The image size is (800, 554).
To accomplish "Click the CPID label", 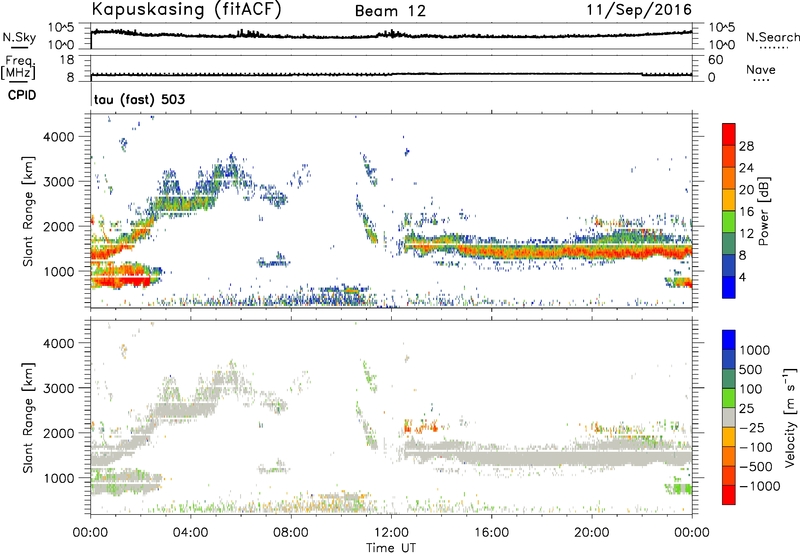I will click(x=22, y=95).
